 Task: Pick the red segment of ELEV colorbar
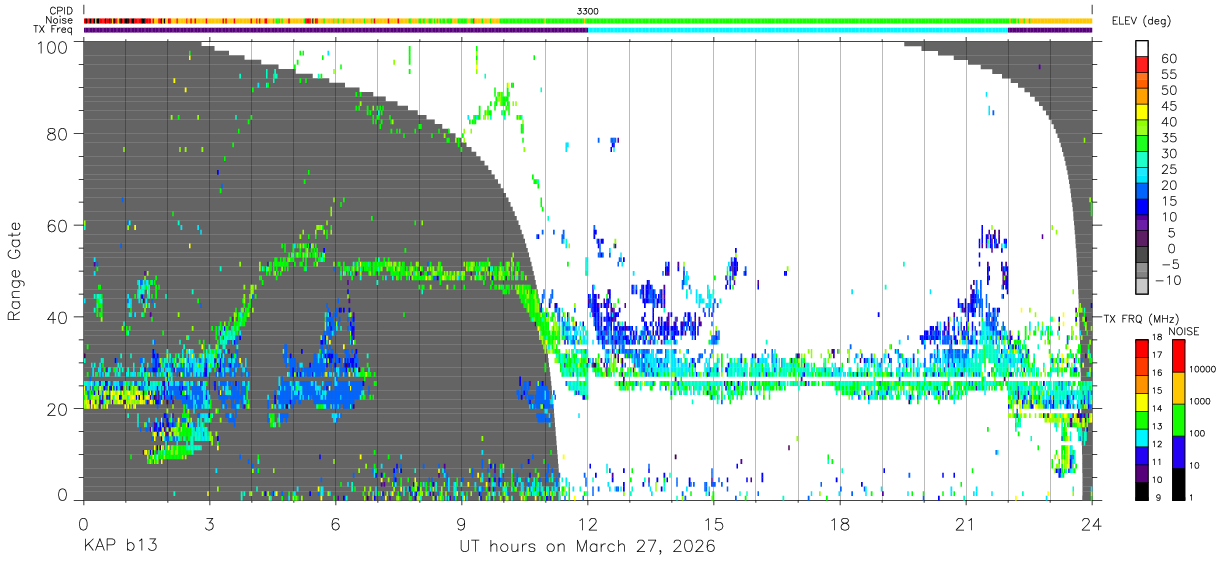(1142, 66)
